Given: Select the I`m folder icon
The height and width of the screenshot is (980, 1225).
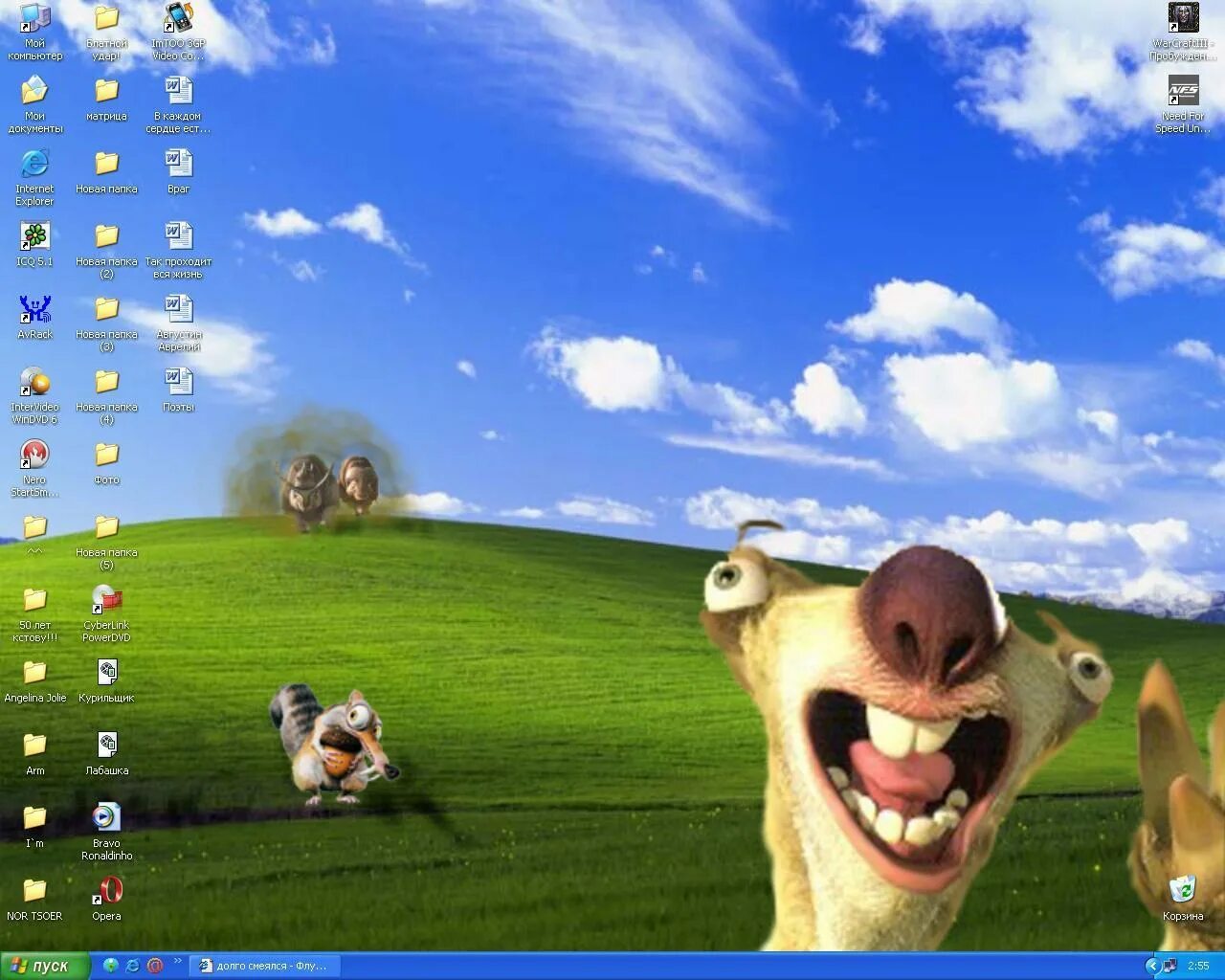Looking at the screenshot, I should [34, 826].
